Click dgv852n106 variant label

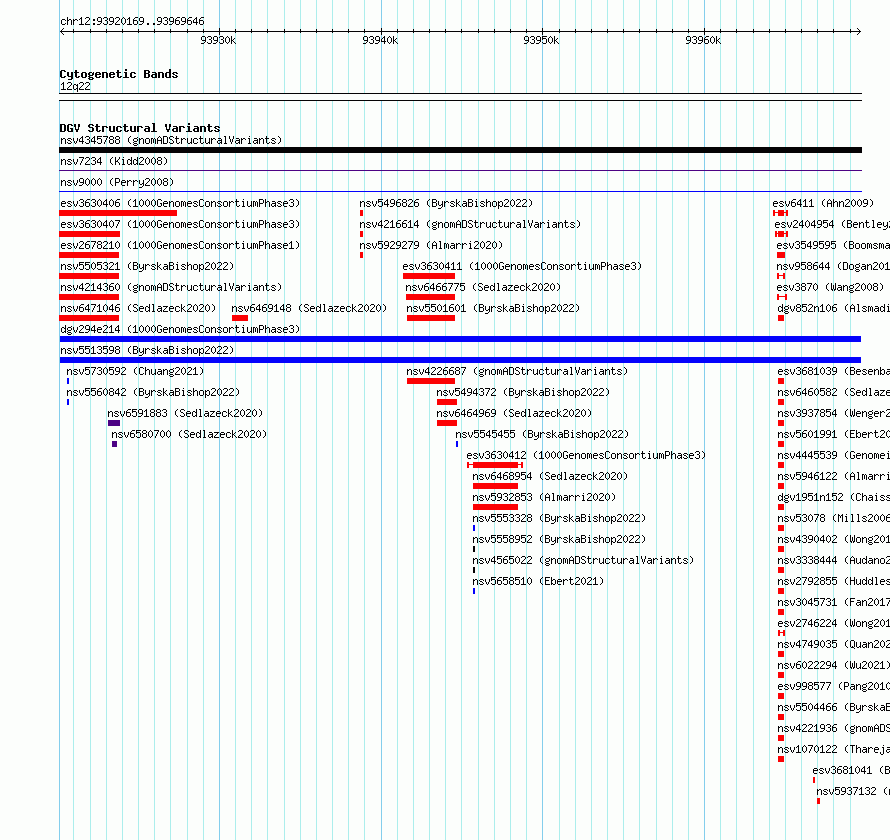834,308
